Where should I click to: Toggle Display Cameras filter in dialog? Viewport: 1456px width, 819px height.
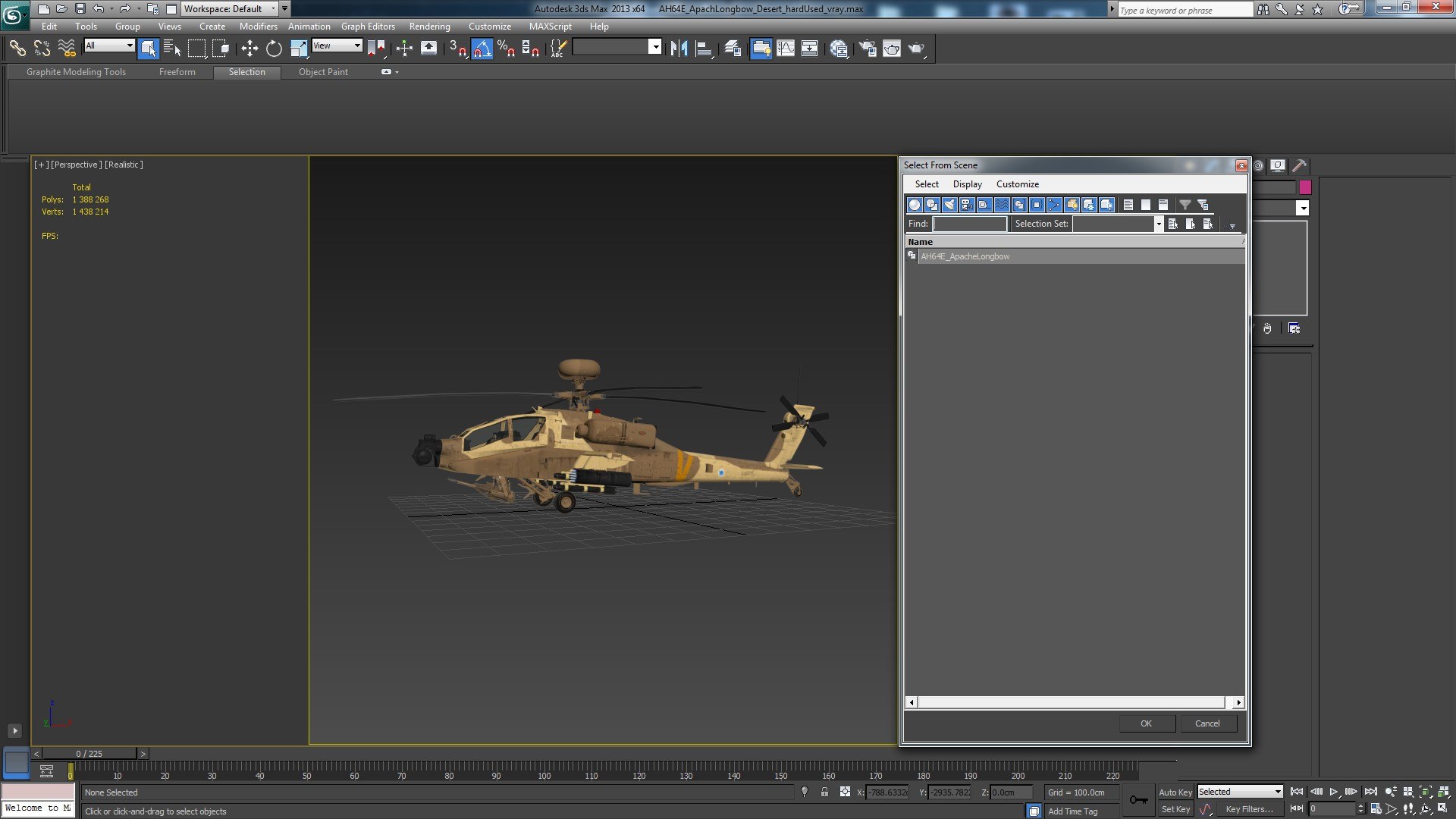point(967,205)
